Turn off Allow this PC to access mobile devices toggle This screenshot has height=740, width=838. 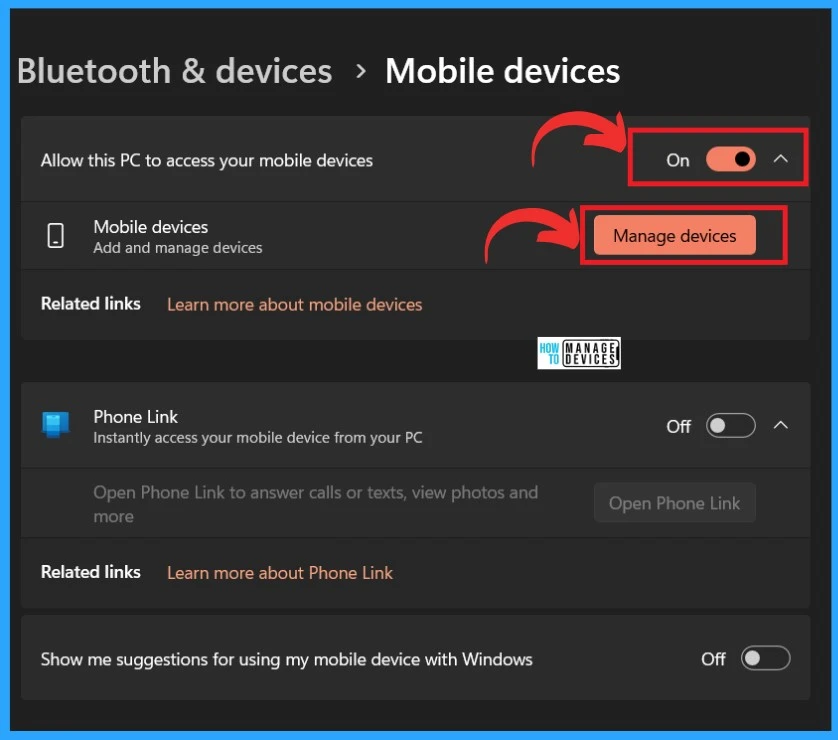point(730,159)
